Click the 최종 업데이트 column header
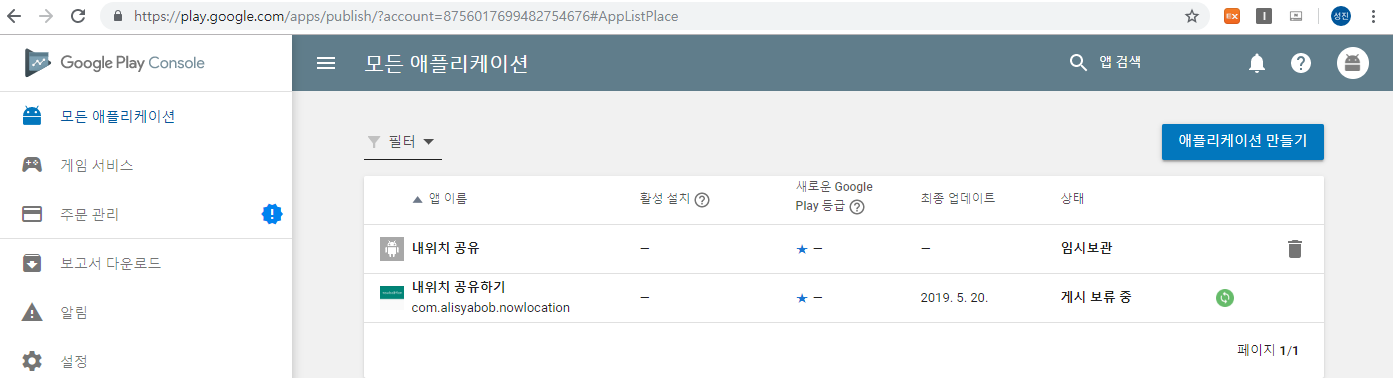The width and height of the screenshot is (1393, 378). click(957, 199)
